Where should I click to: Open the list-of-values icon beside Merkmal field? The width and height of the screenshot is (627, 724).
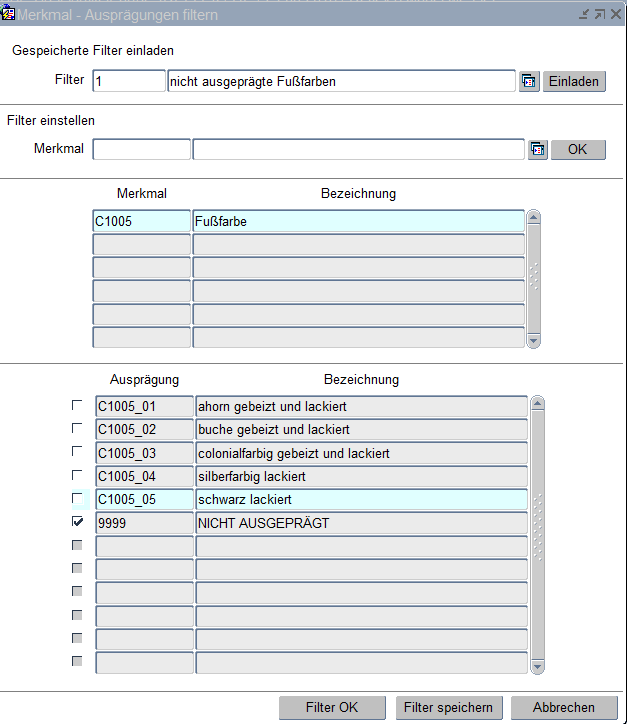click(538, 150)
